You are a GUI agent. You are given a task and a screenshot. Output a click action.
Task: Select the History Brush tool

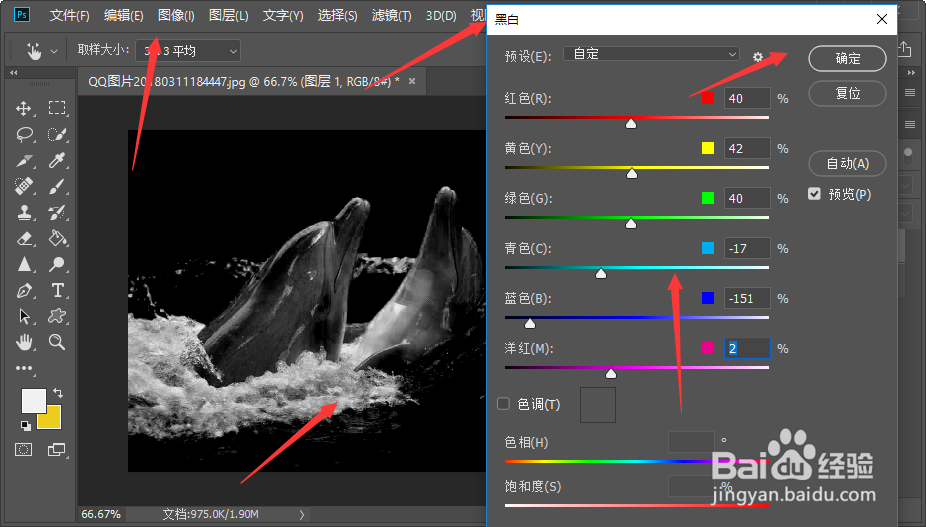[x=57, y=212]
